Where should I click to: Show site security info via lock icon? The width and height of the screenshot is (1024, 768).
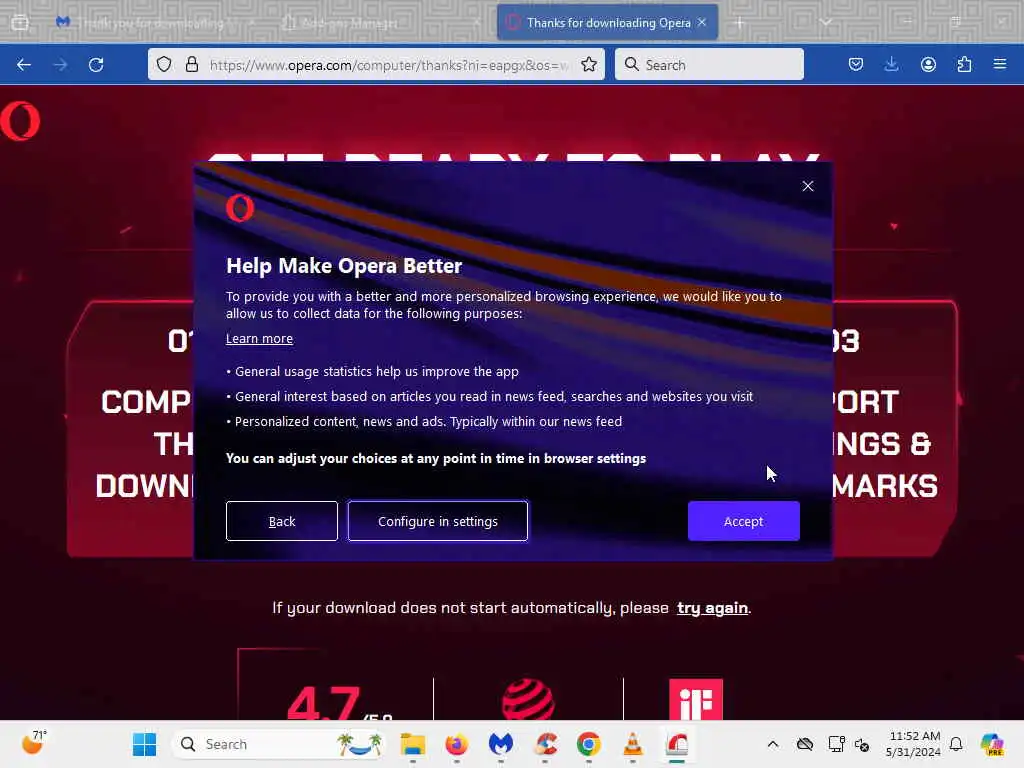pyautogui.click(x=192, y=64)
